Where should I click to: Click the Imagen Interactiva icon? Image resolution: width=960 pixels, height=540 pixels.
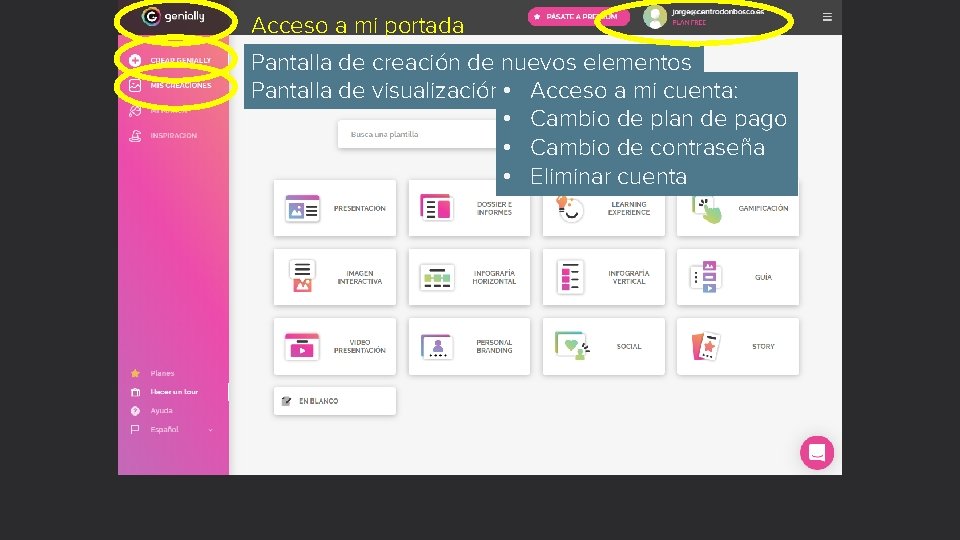[x=302, y=276]
